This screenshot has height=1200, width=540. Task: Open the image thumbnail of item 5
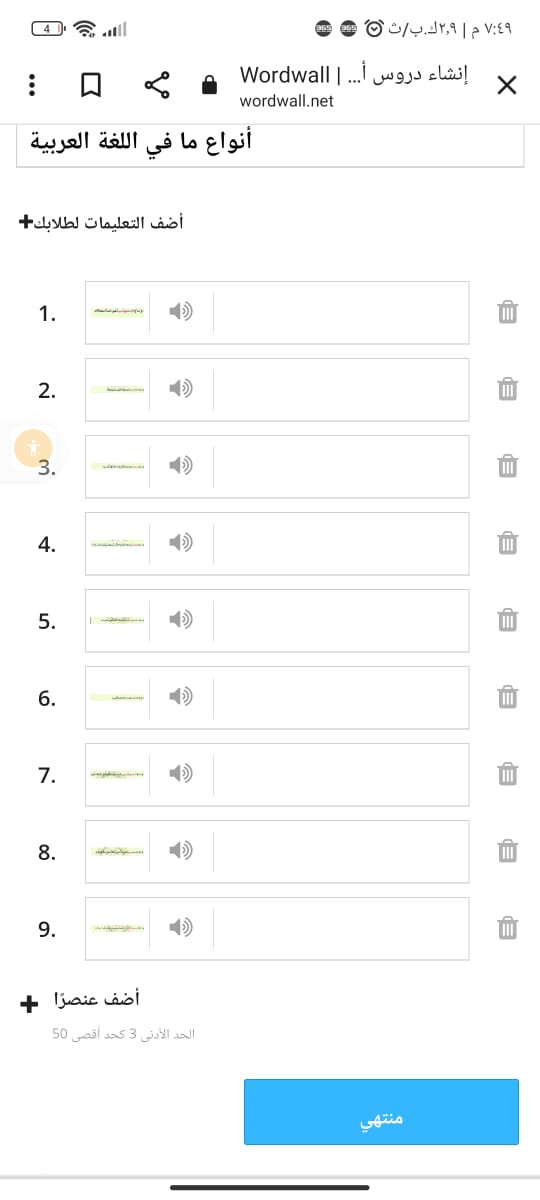pyautogui.click(x=118, y=620)
